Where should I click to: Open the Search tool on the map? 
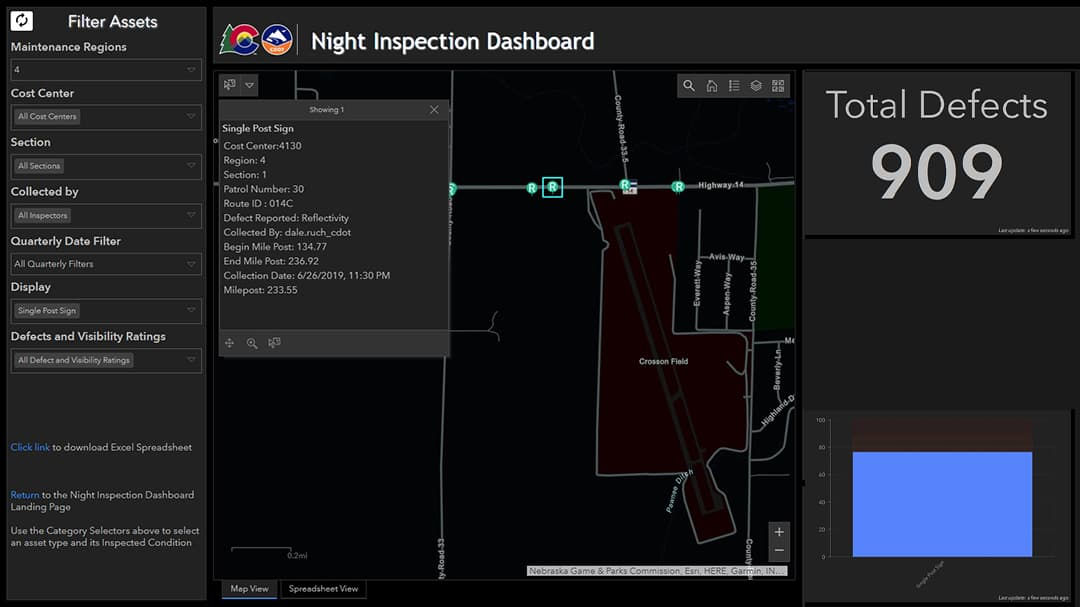point(688,86)
